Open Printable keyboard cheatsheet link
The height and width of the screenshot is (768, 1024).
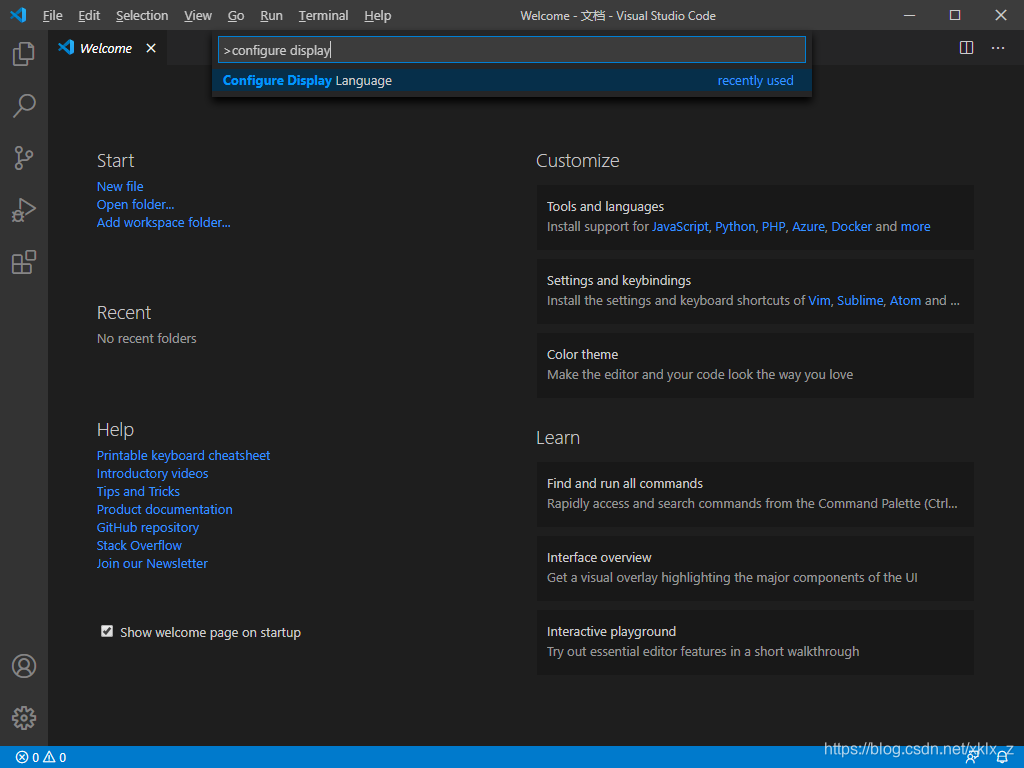[x=184, y=455]
